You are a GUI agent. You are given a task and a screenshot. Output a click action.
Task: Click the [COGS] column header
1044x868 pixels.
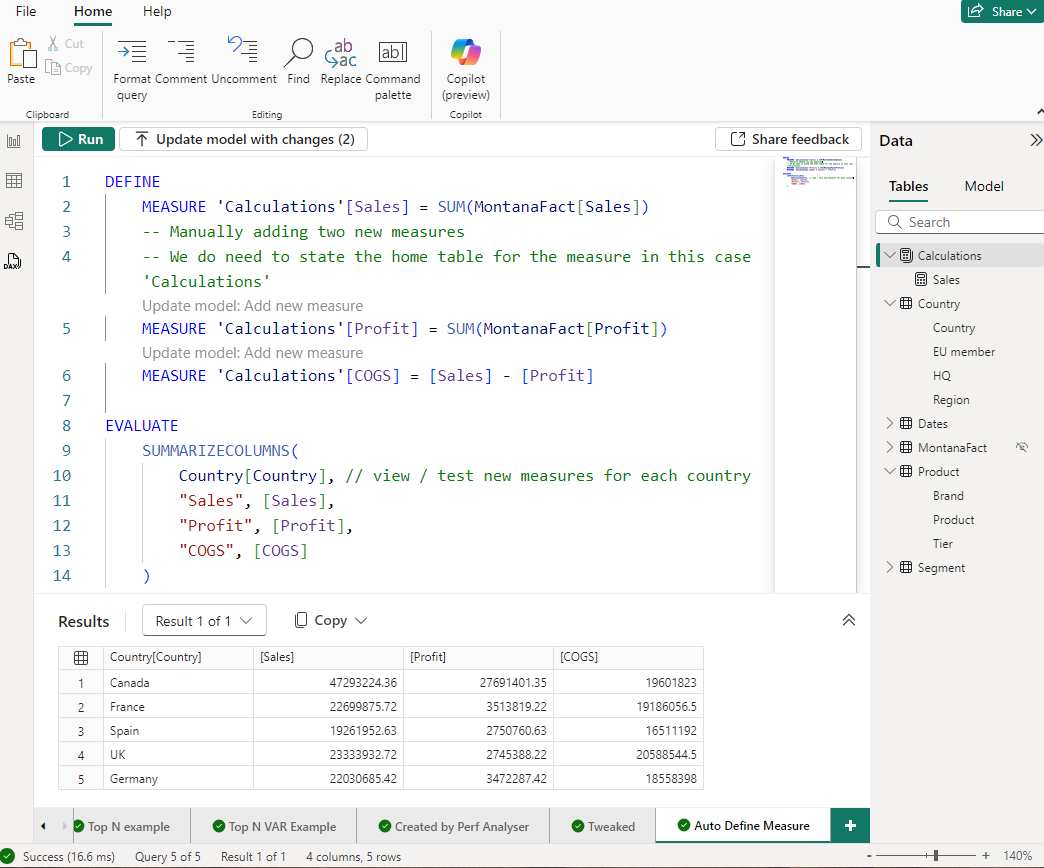tap(628, 657)
